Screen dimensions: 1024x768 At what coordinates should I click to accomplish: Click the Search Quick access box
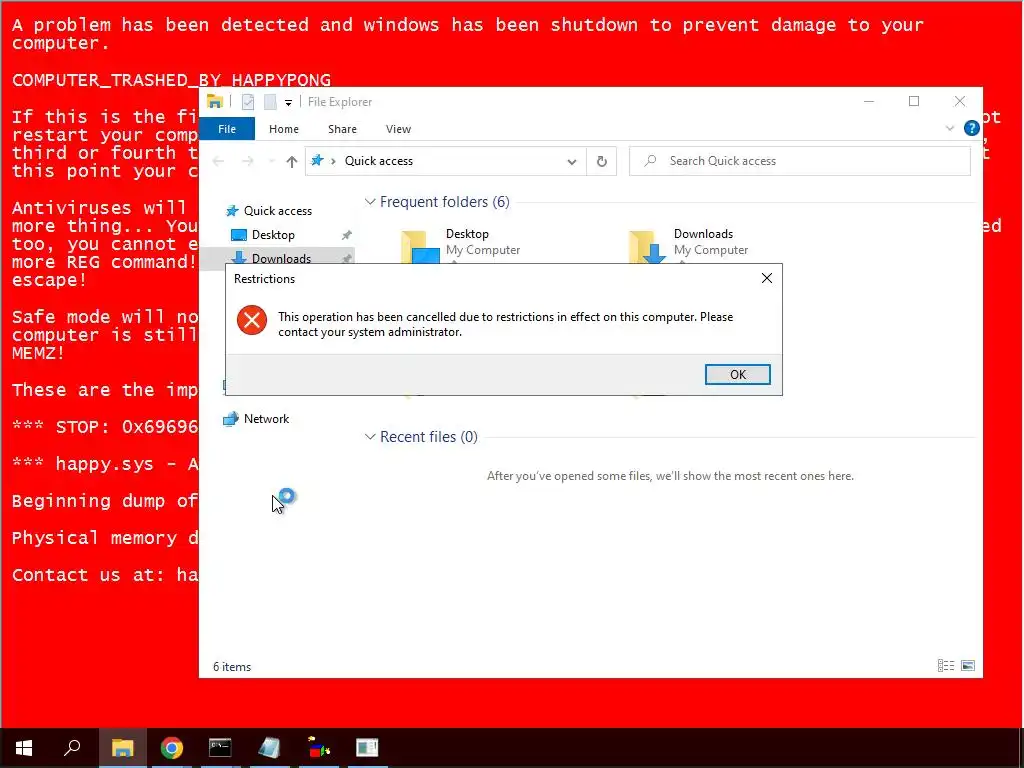coord(799,161)
